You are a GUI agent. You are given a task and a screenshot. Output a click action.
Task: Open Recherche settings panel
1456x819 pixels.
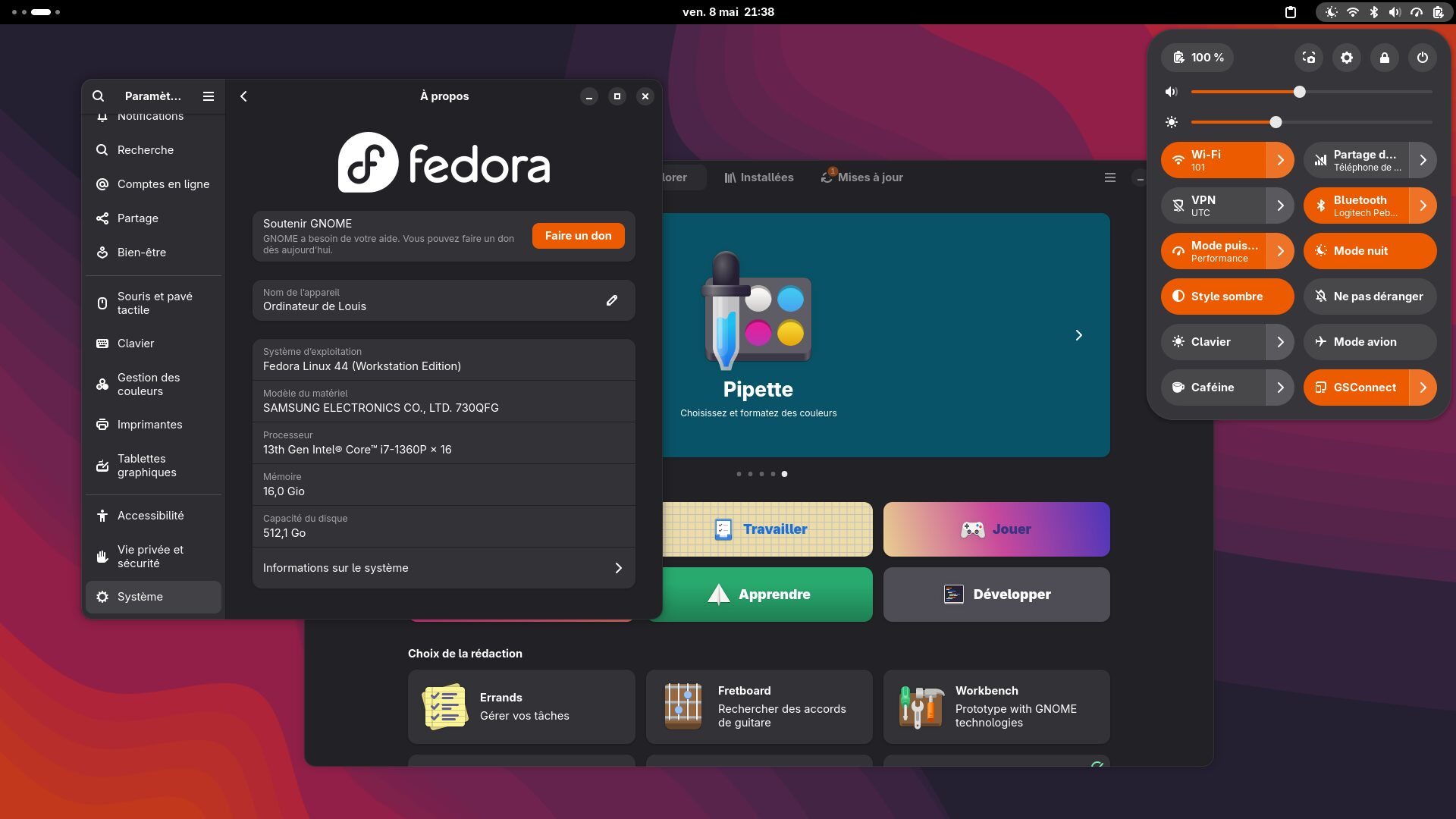(153, 150)
